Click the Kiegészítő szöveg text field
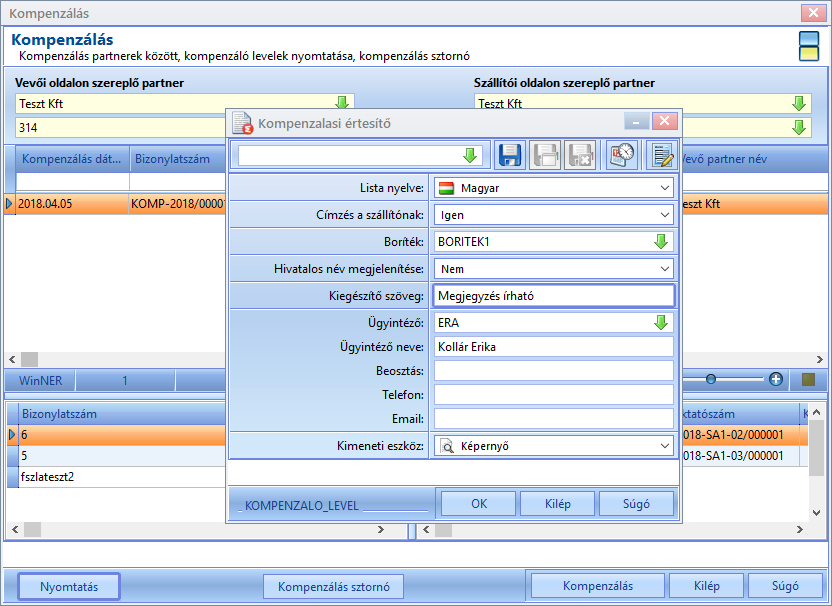The width and height of the screenshot is (832, 606). coord(554,296)
